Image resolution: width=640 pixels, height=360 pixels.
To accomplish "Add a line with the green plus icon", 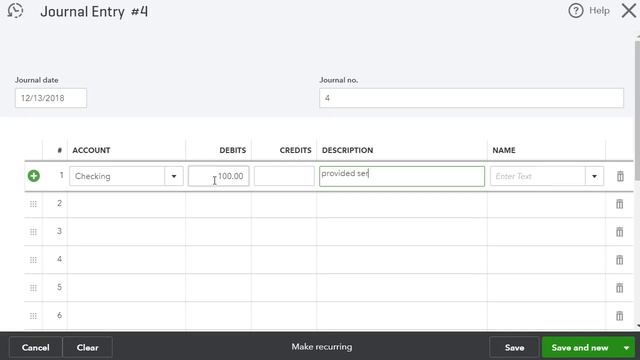I will click(x=34, y=176).
